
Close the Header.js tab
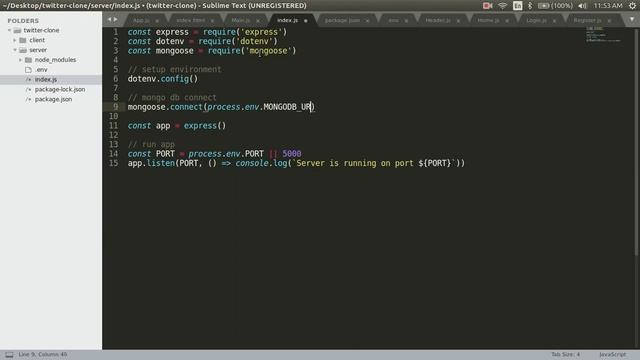[458, 20]
